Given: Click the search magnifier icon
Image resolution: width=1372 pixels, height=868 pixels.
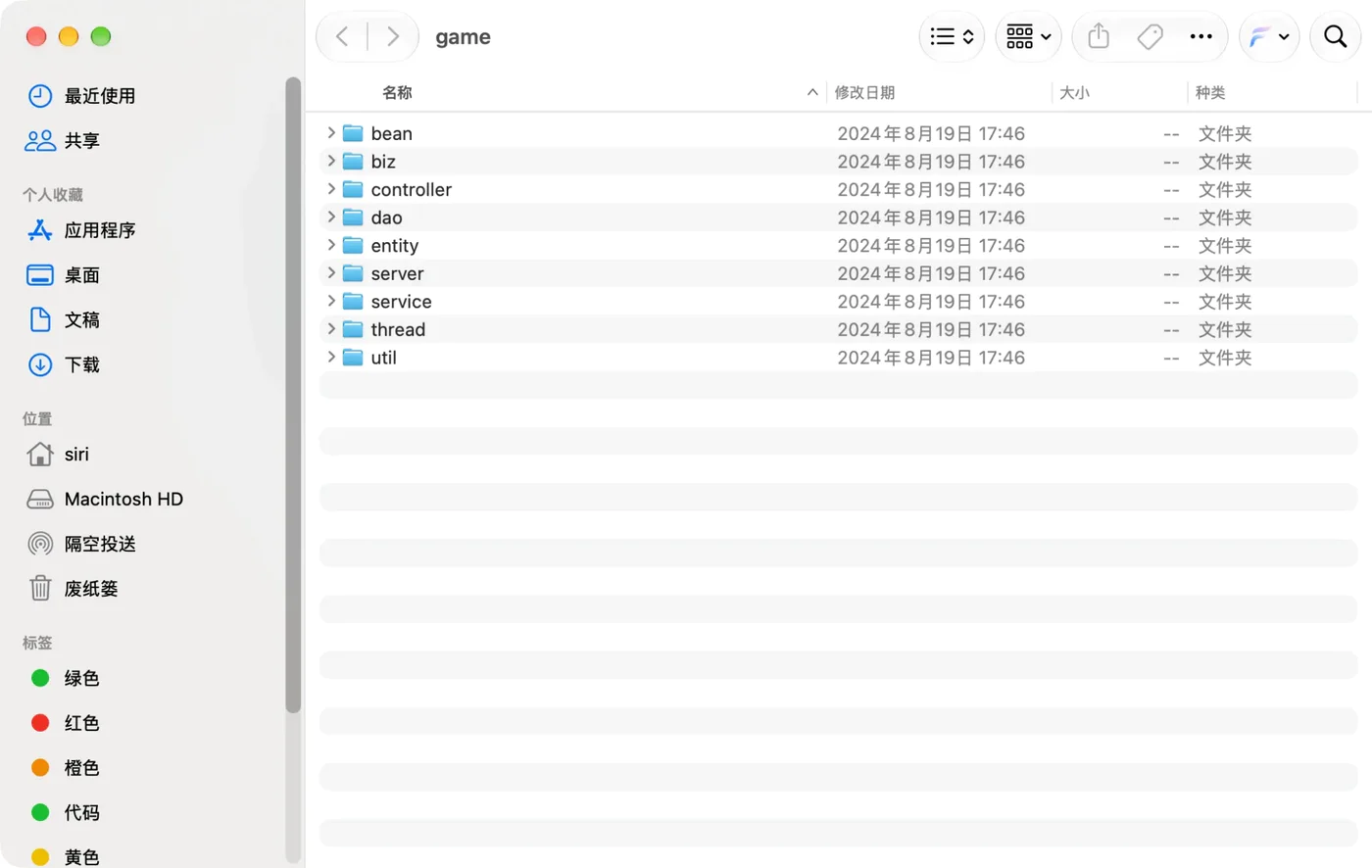Looking at the screenshot, I should coord(1335,37).
